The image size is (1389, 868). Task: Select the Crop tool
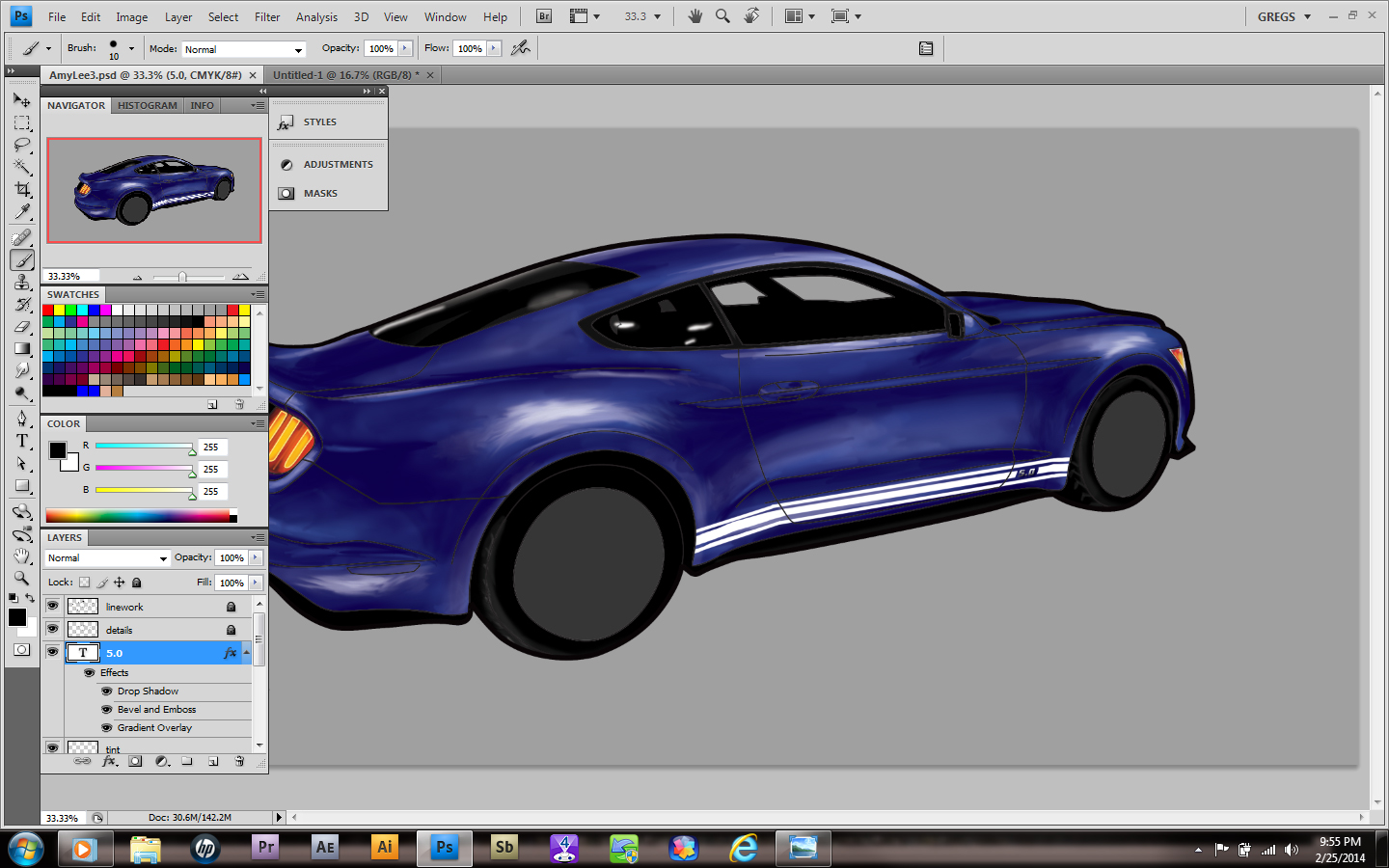click(22, 189)
